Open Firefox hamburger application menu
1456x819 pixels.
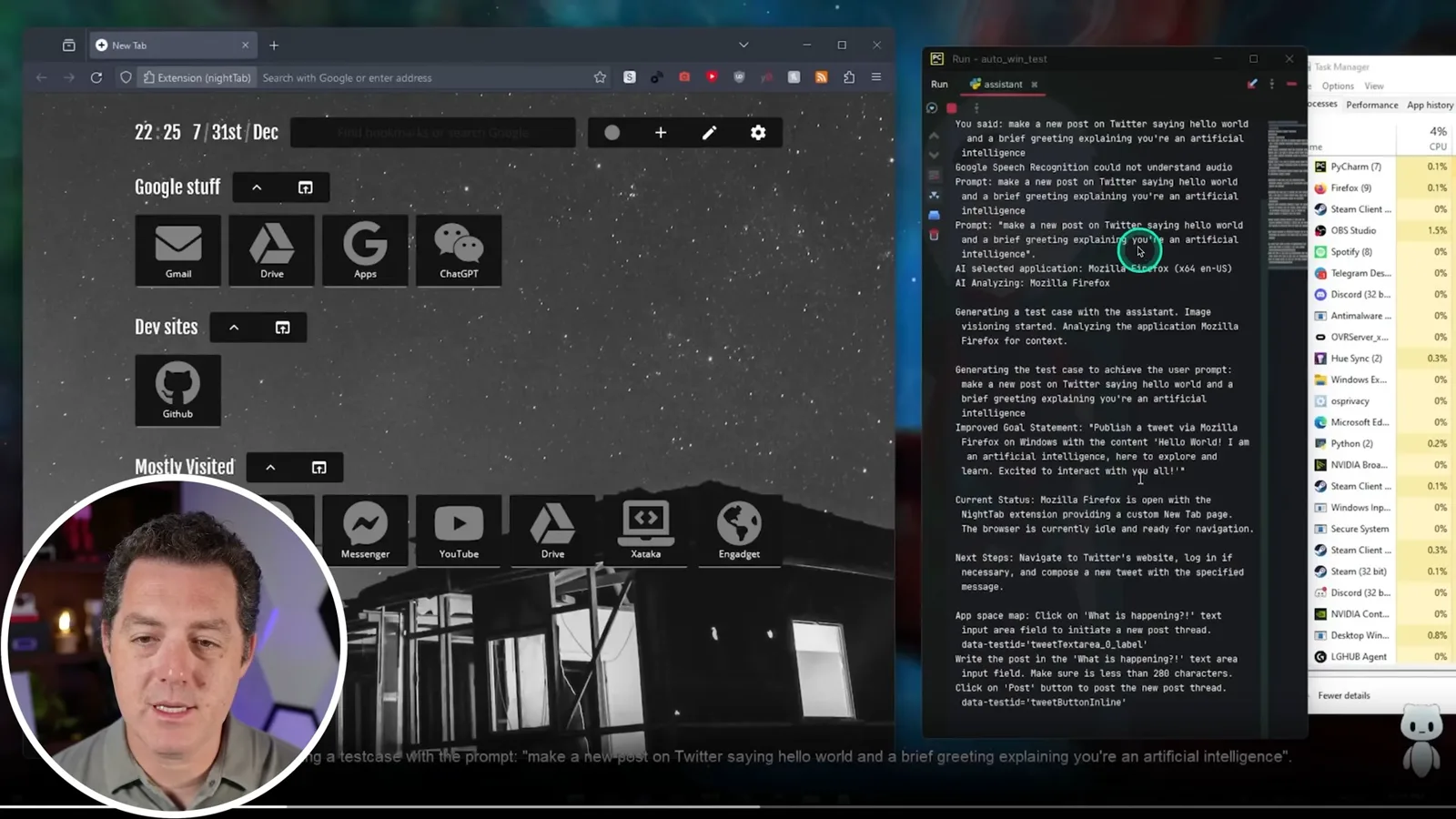(x=876, y=77)
